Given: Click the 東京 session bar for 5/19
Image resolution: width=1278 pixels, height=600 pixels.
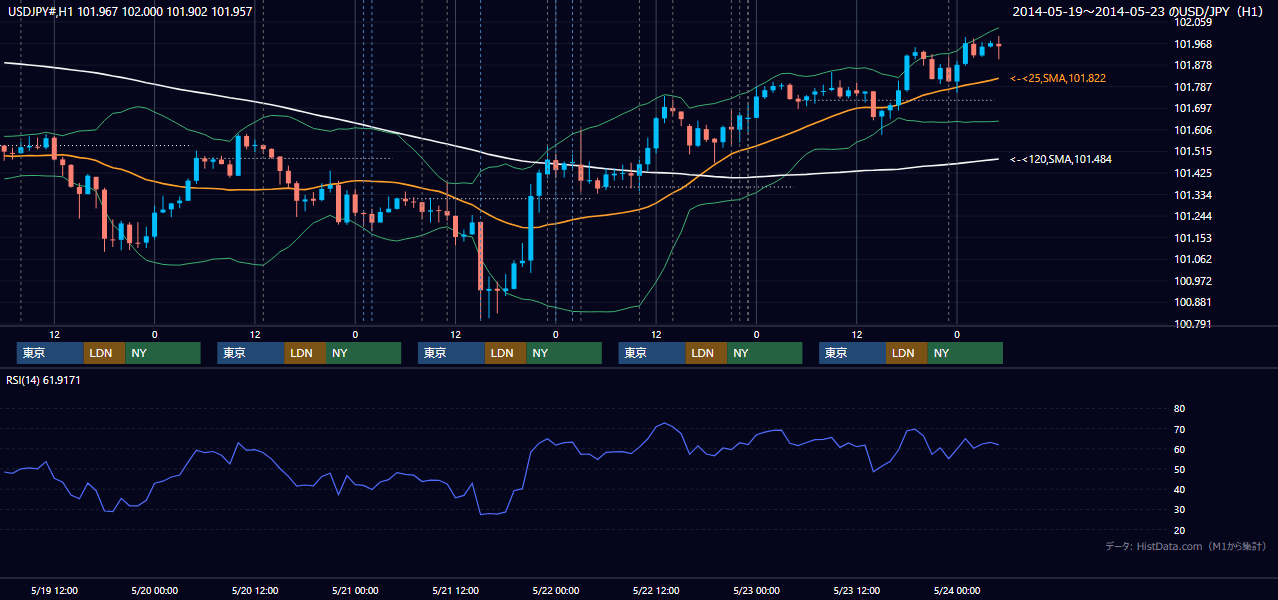Looking at the screenshot, I should click(x=50, y=353).
